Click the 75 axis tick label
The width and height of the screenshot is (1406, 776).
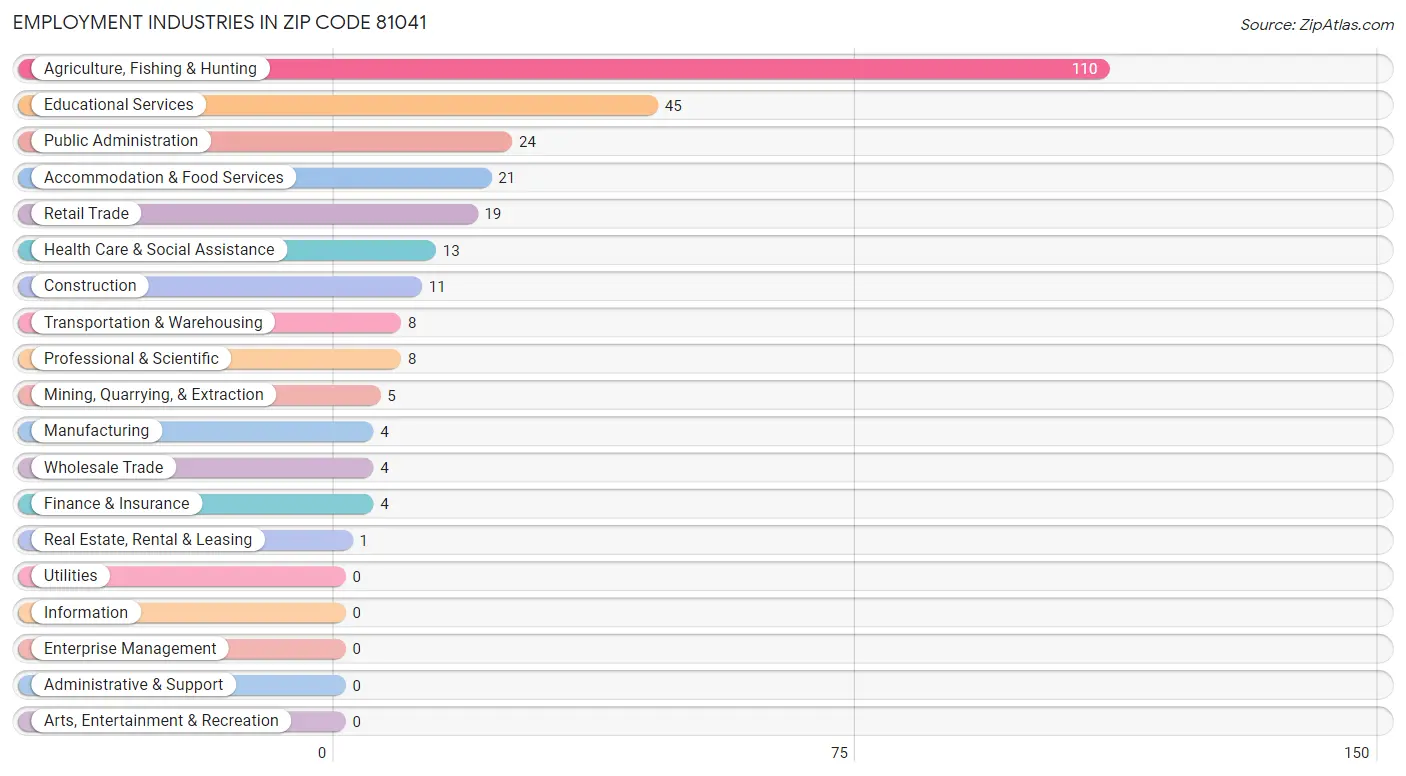tap(839, 753)
